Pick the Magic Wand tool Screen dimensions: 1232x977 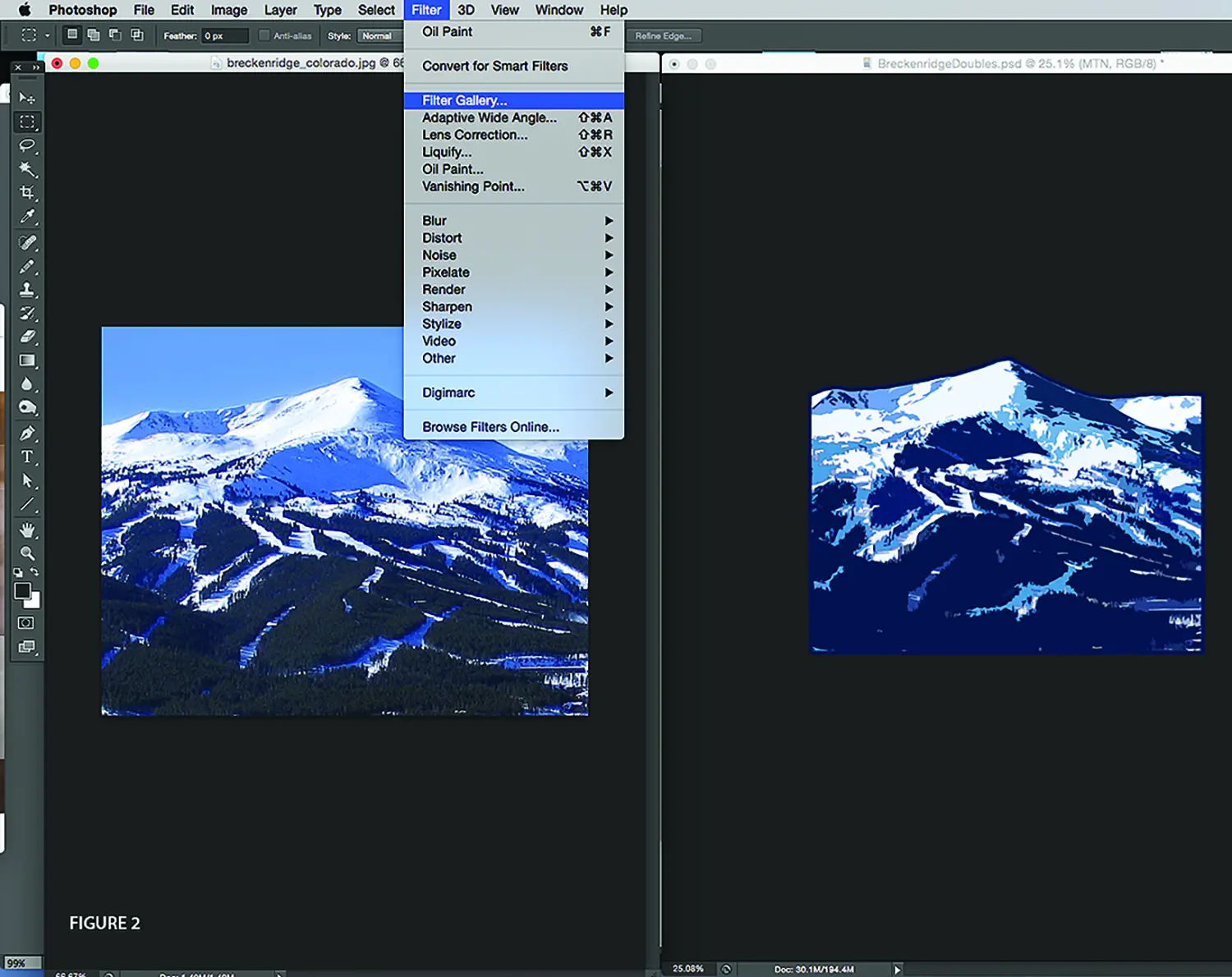click(x=27, y=169)
